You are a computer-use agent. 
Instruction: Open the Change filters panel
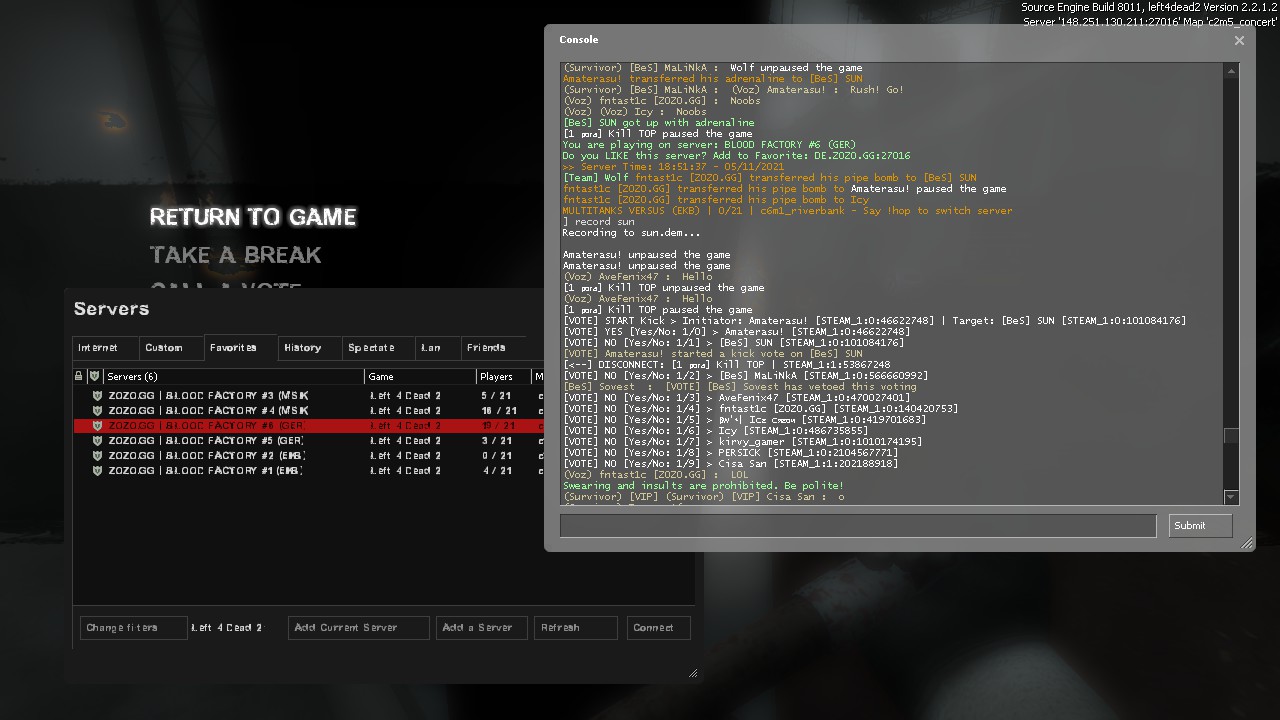(133, 628)
